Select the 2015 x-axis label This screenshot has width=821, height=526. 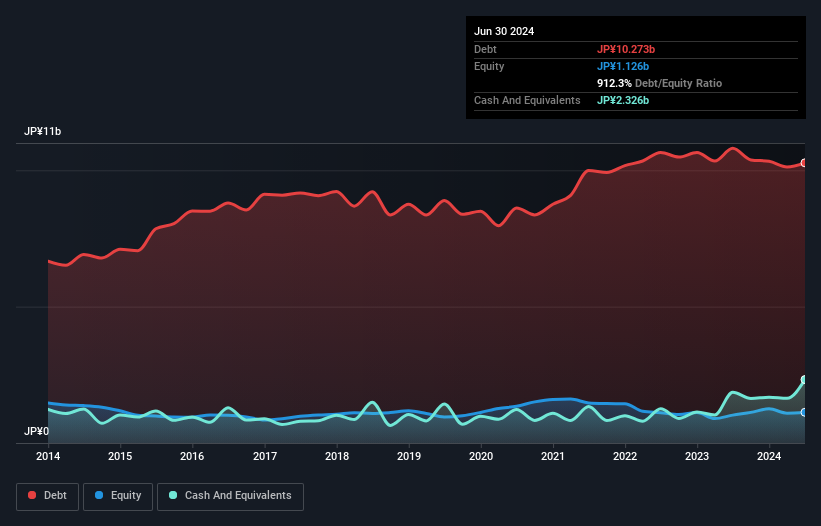click(x=120, y=456)
